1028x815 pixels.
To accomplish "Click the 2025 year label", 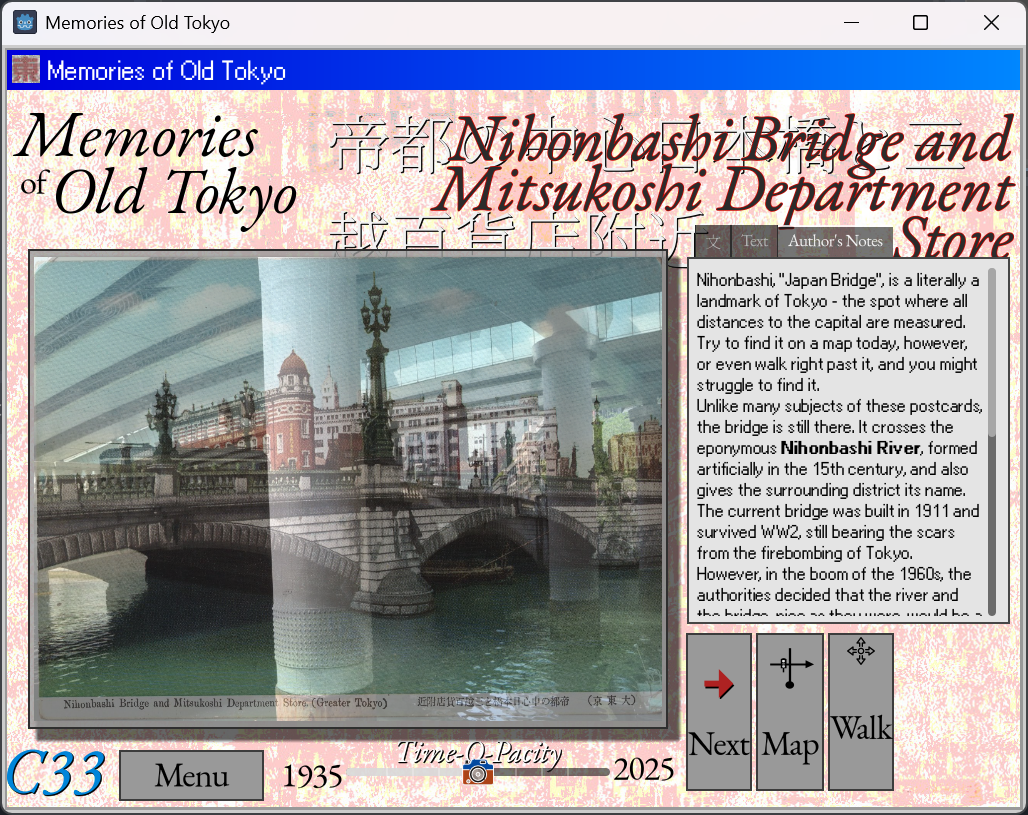I will coord(643,769).
